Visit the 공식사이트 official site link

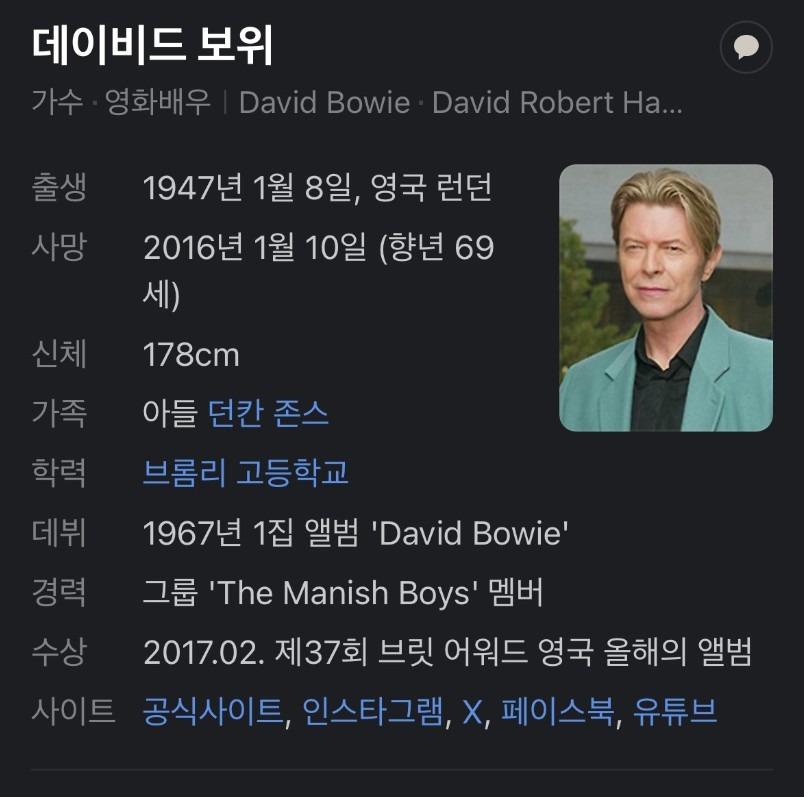pyautogui.click(x=213, y=711)
